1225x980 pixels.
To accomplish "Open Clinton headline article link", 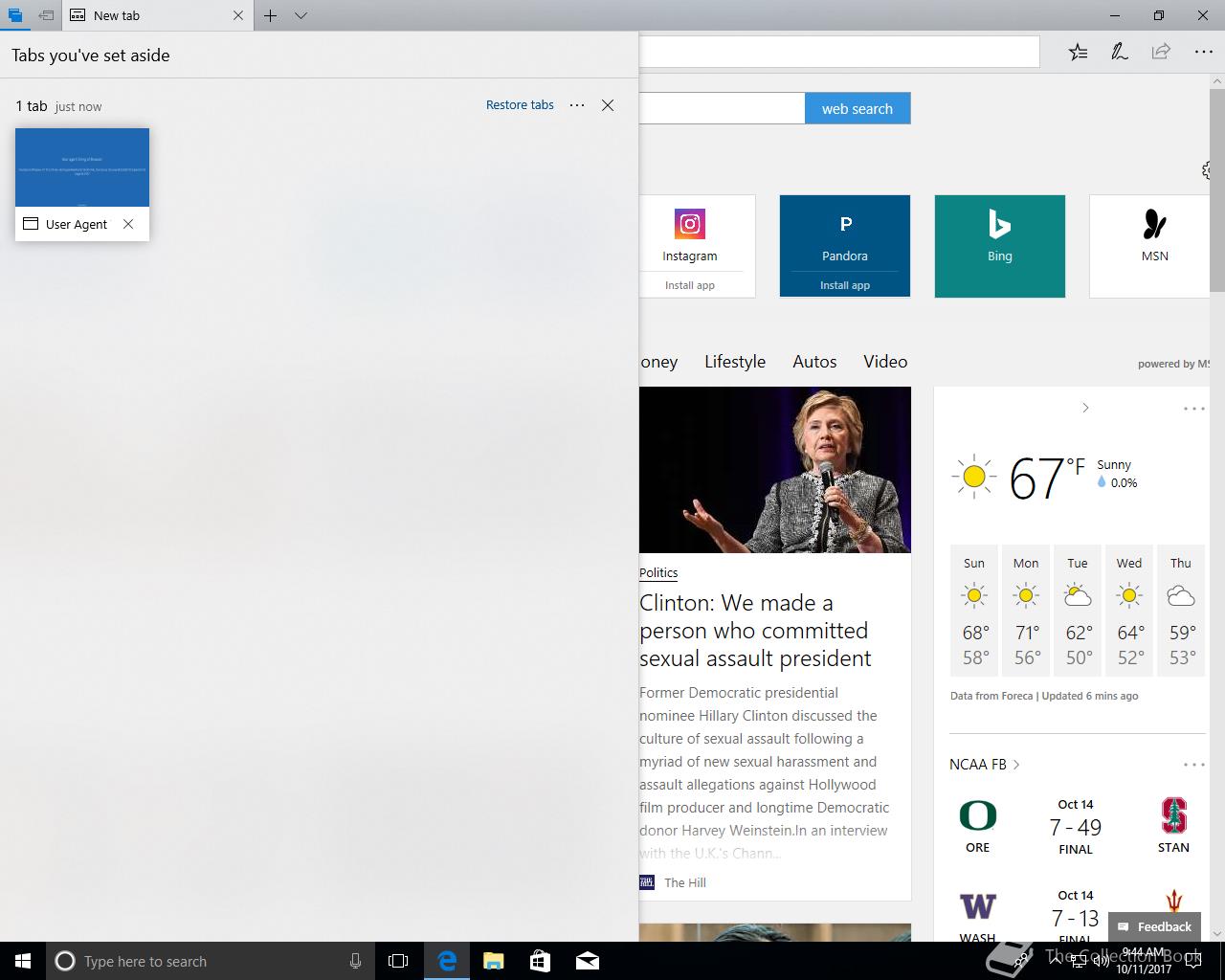I will pos(755,631).
